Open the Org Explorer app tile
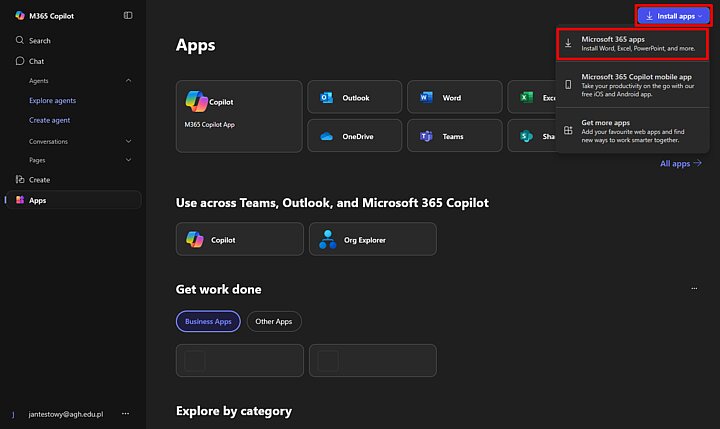 (x=373, y=239)
